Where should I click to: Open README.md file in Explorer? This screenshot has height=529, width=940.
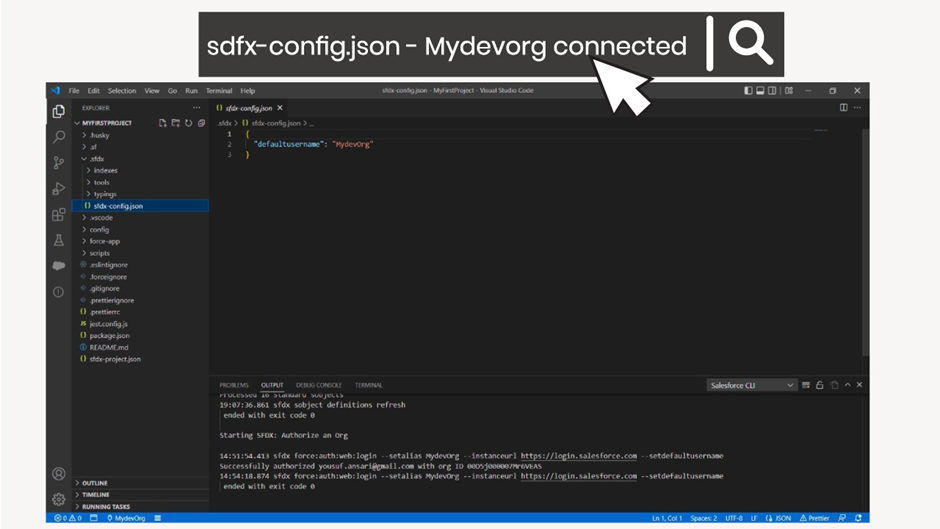pyautogui.click(x=140, y=347)
